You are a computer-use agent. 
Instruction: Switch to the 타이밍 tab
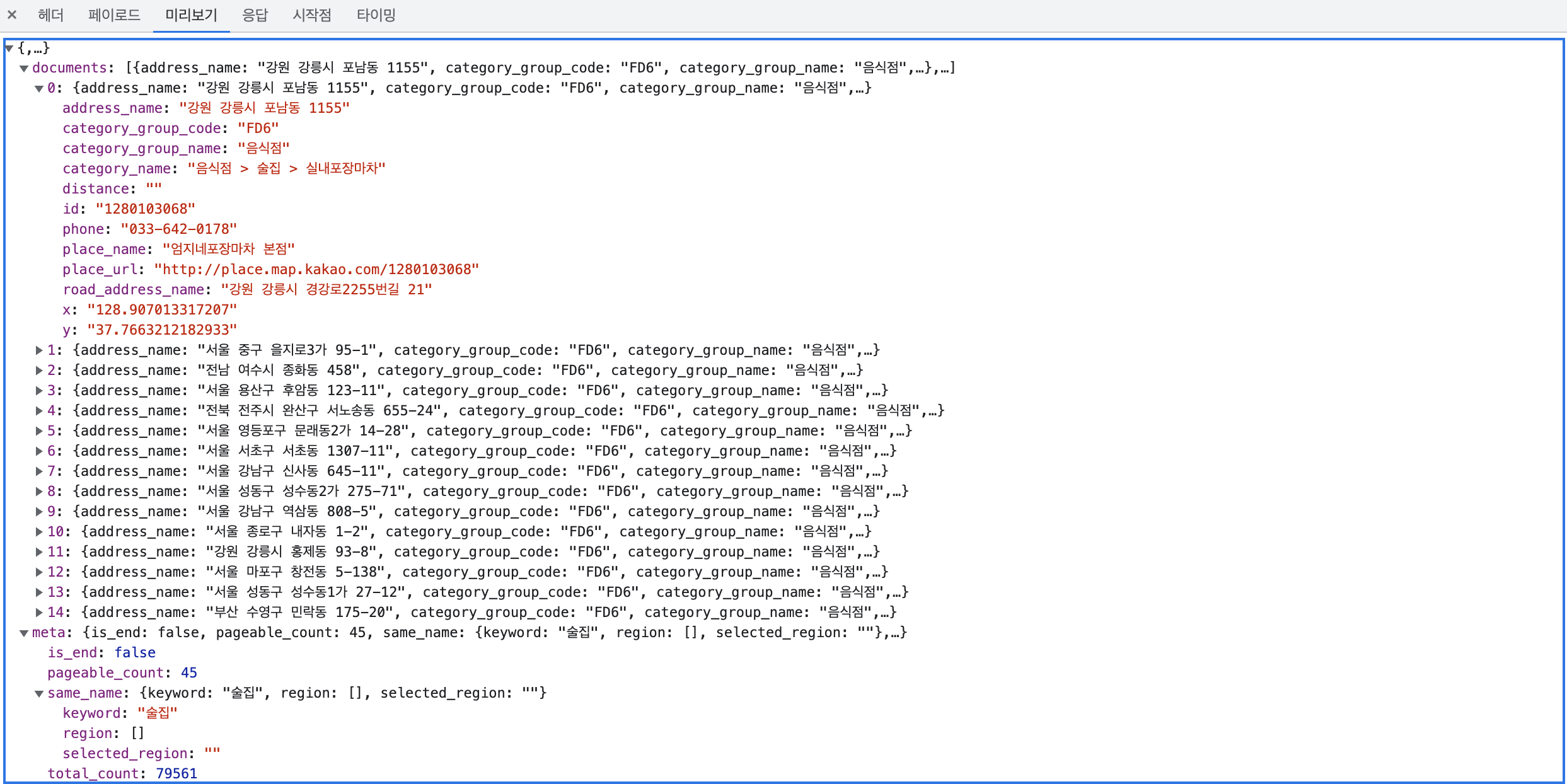pos(376,14)
